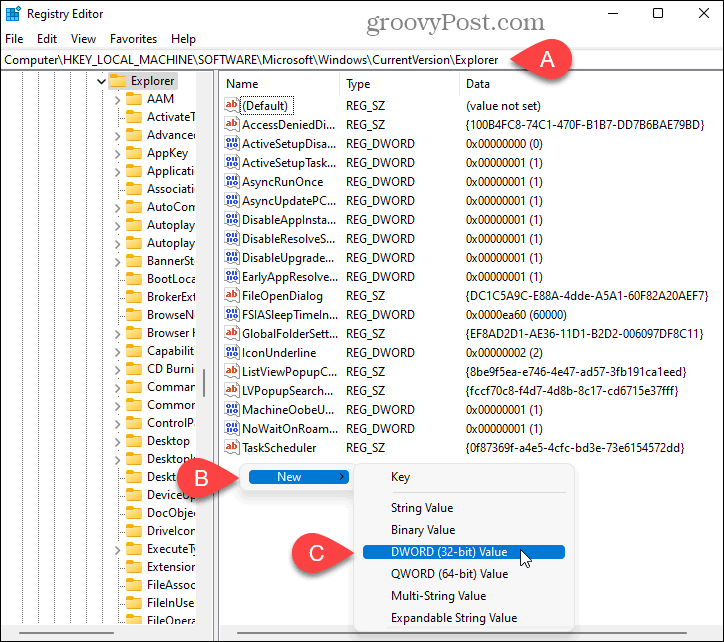Screen dimensions: 724x642
Task: Click the ActiveSetupTask... DWORD icon
Action: click(232, 162)
